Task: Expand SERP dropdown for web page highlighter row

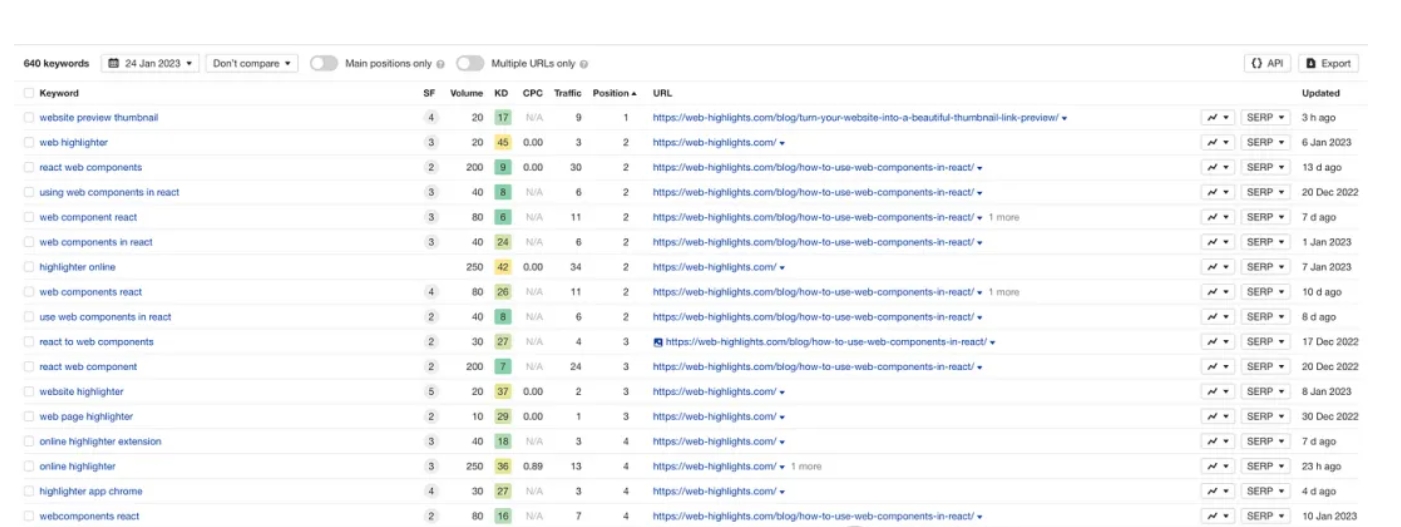Action: (1265, 417)
